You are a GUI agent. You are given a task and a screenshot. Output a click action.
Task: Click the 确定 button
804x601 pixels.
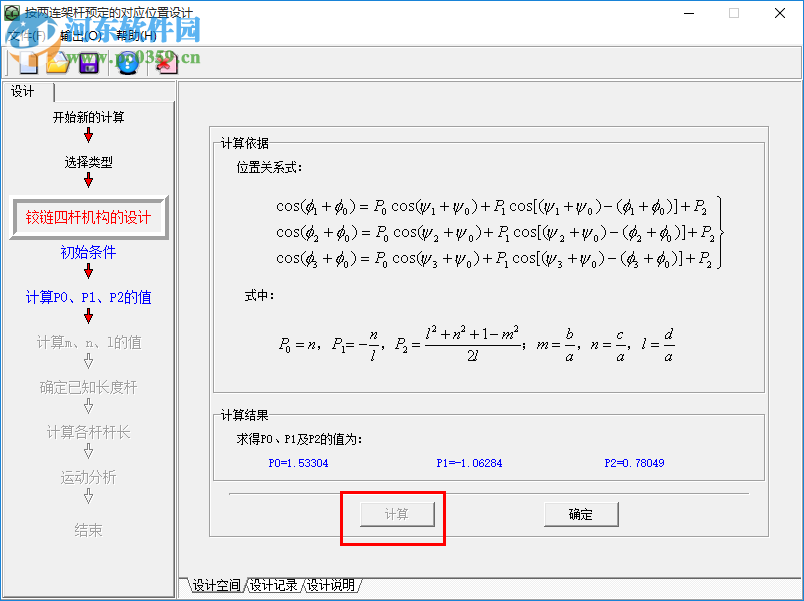(581, 514)
